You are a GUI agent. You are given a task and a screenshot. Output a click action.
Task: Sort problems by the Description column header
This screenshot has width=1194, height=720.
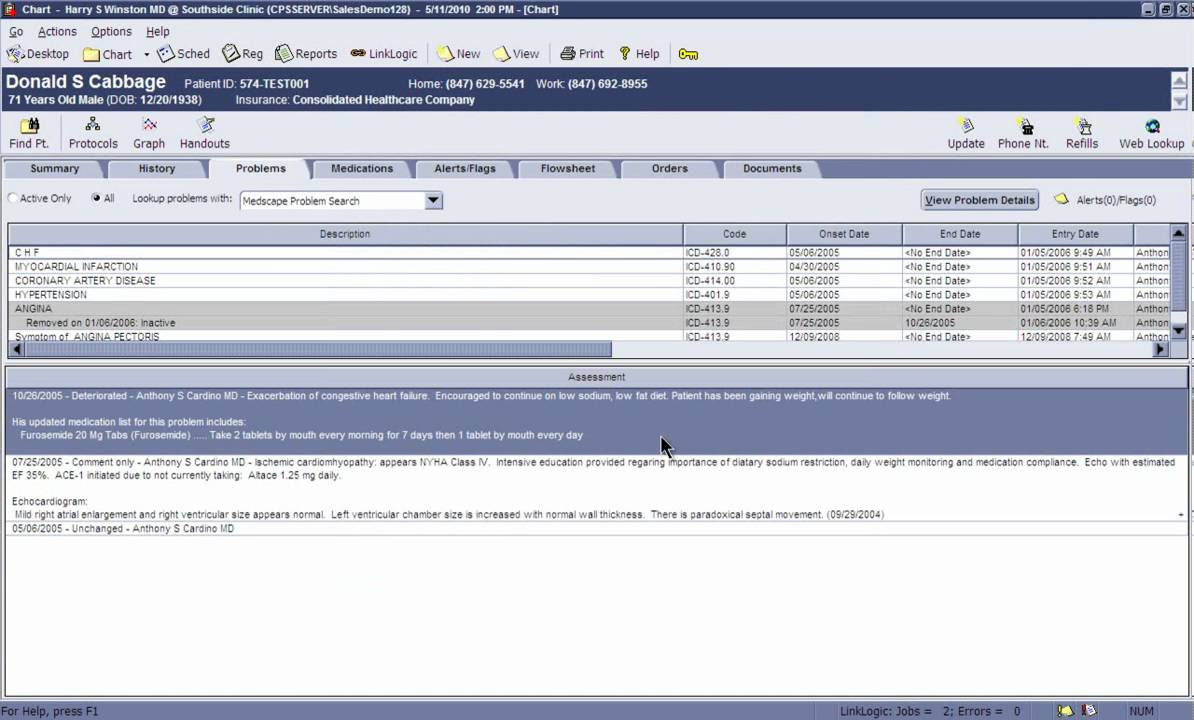345,234
